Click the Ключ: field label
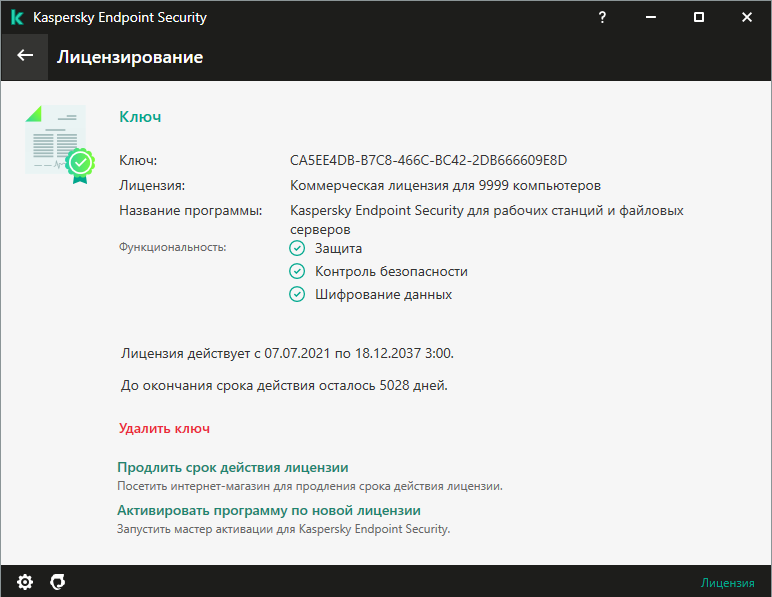772x597 pixels. click(x=138, y=160)
